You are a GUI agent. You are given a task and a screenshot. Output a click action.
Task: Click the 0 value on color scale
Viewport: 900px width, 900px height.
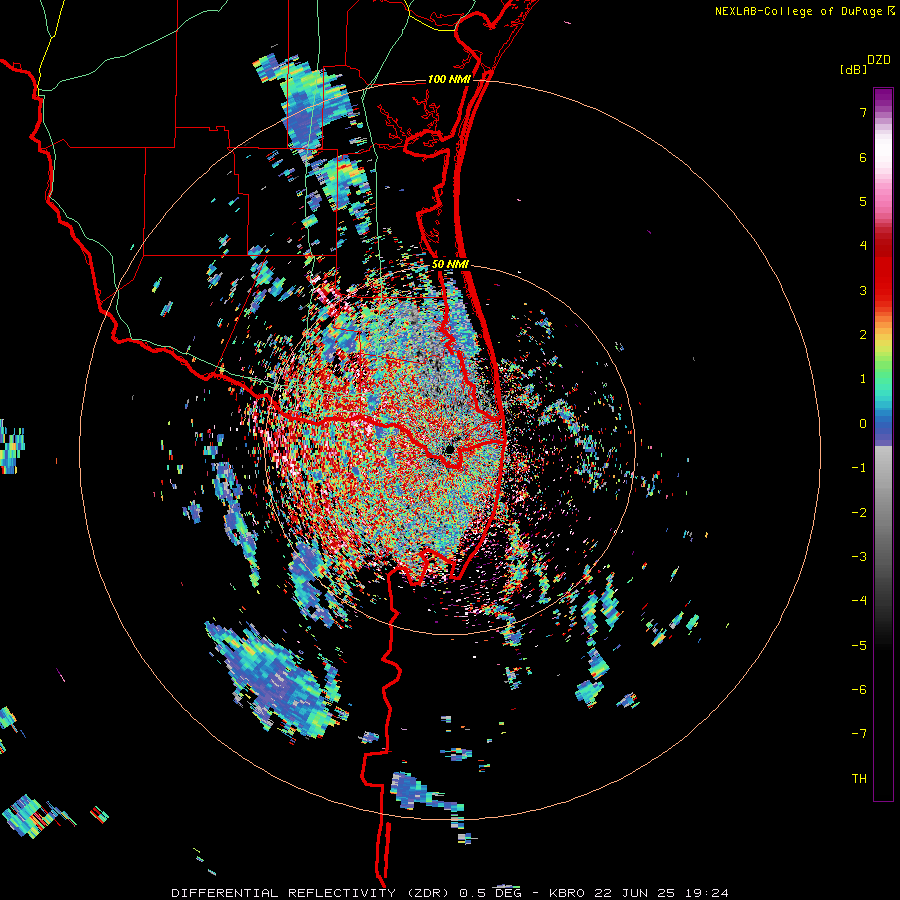coord(863,424)
